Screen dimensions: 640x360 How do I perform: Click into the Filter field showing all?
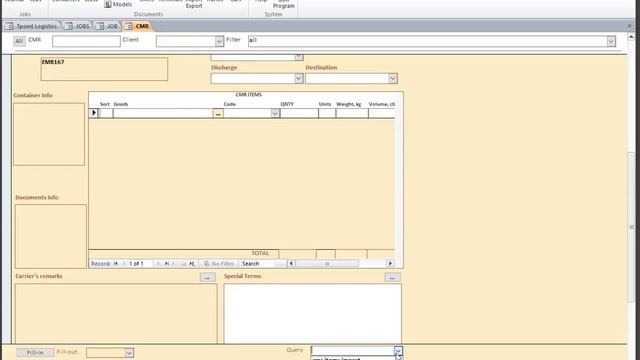(x=427, y=41)
